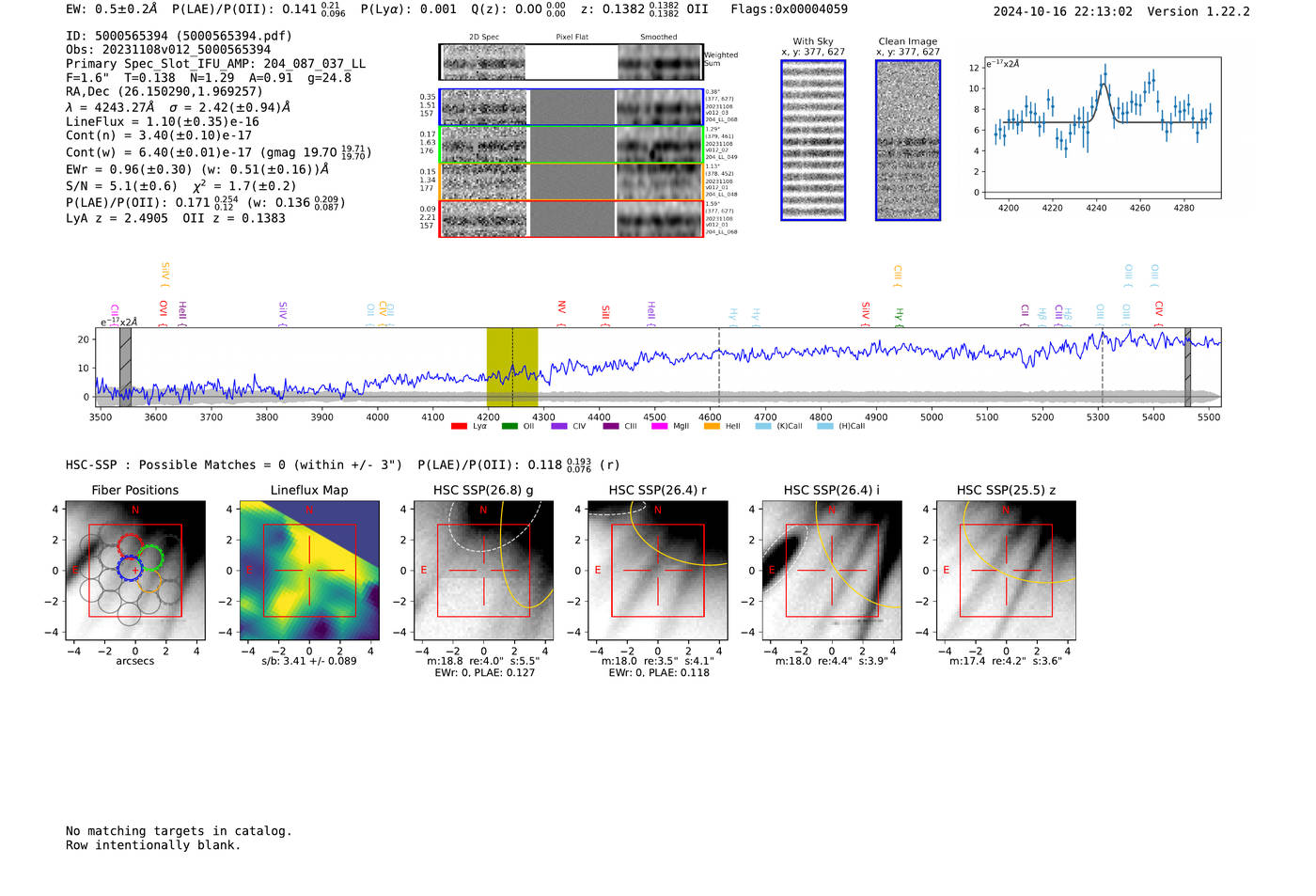Image resolution: width=1316 pixels, height=896 pixels.
Task: Click the OII green legend swatch
Action: tap(509, 427)
